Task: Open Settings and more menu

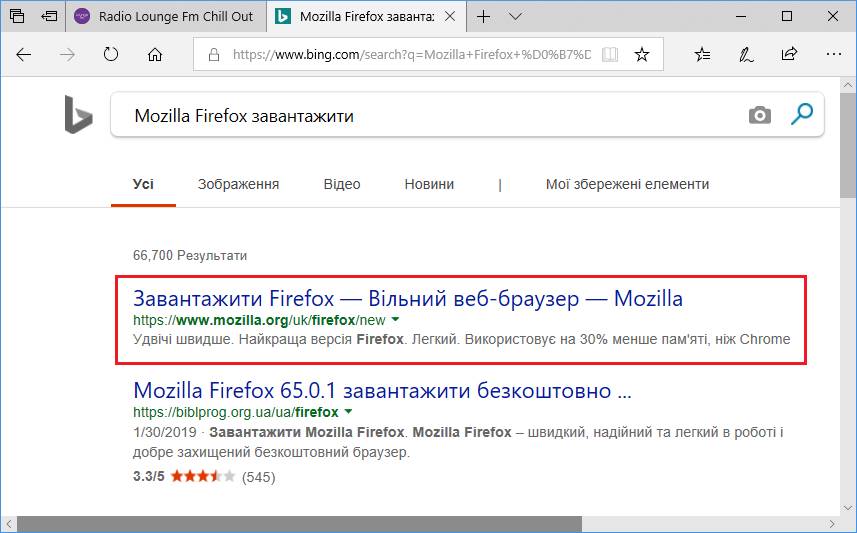Action: (x=833, y=54)
